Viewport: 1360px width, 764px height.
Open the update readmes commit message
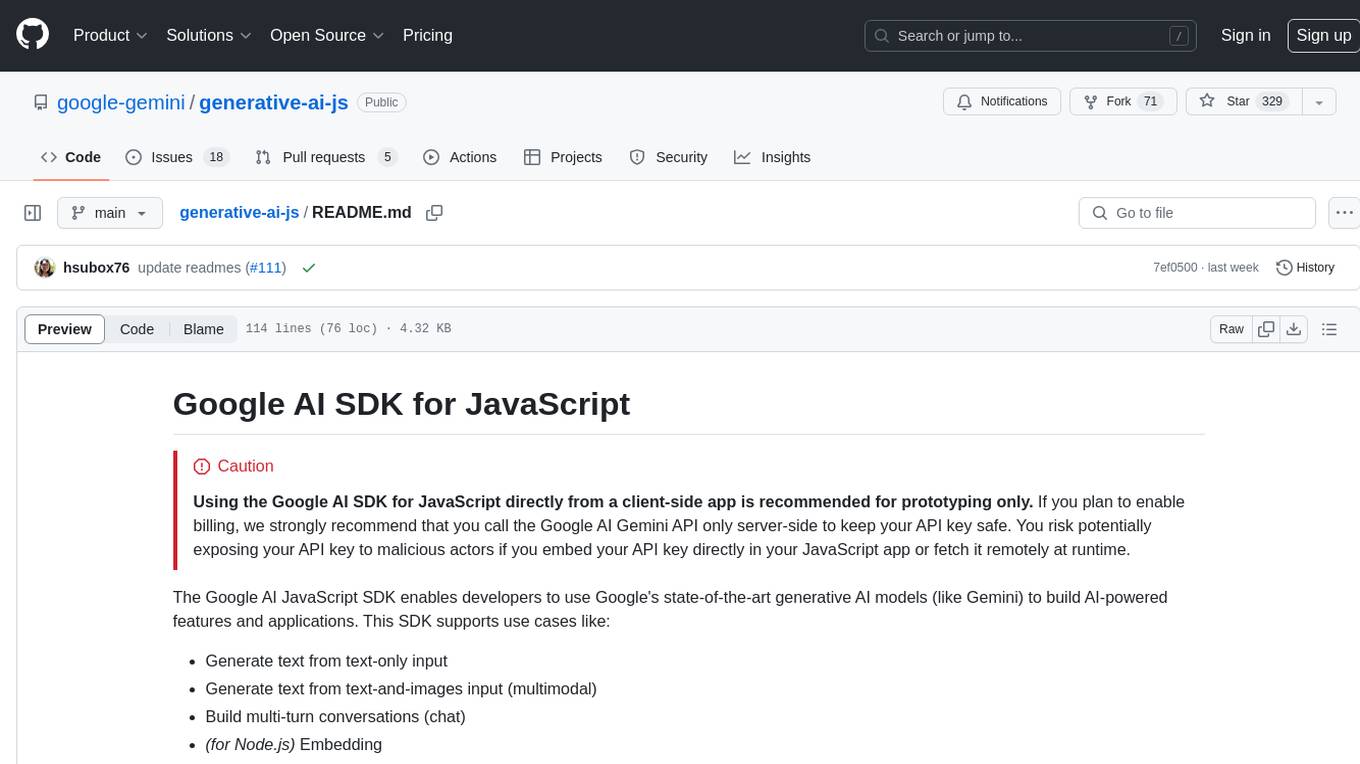click(x=189, y=268)
